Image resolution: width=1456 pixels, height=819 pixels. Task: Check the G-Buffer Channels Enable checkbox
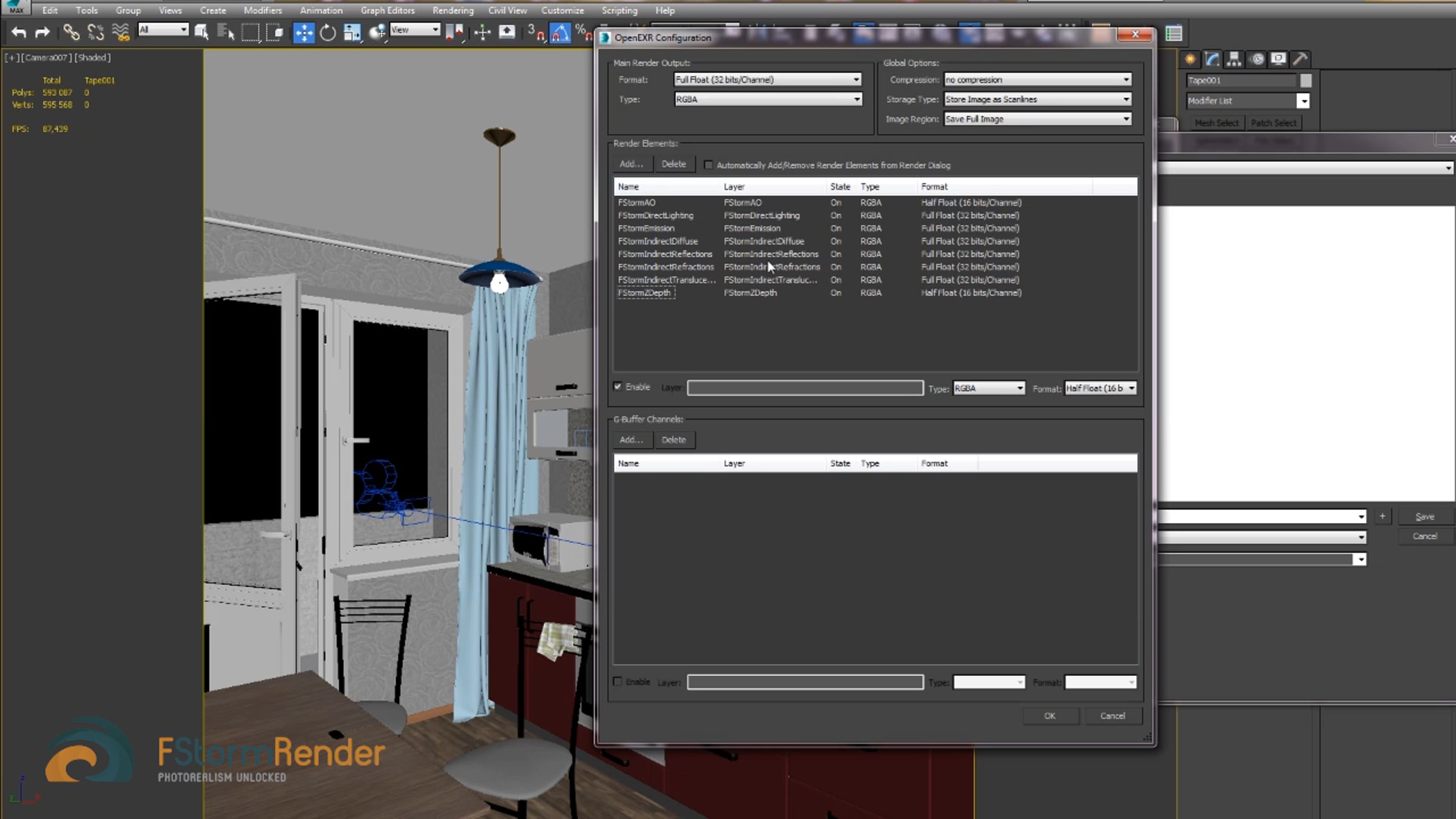coord(618,681)
